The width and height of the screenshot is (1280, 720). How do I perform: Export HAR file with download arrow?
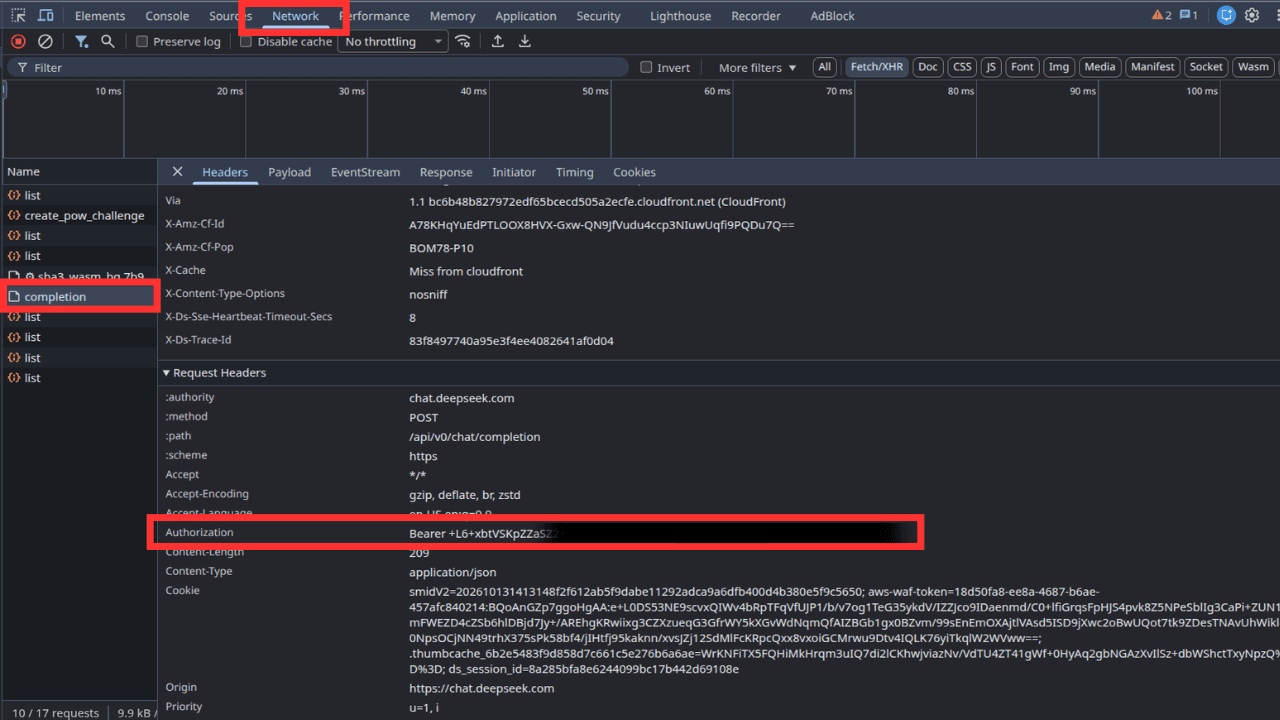(x=525, y=41)
